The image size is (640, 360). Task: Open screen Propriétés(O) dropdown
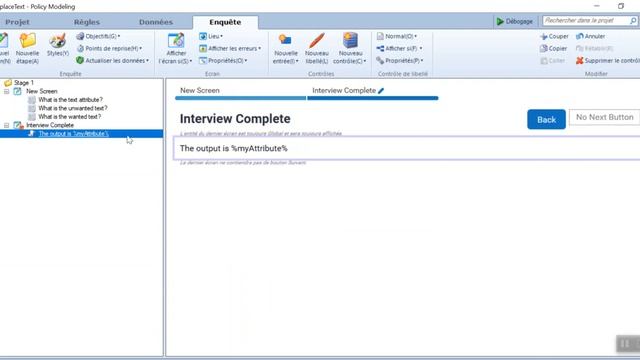(223, 60)
